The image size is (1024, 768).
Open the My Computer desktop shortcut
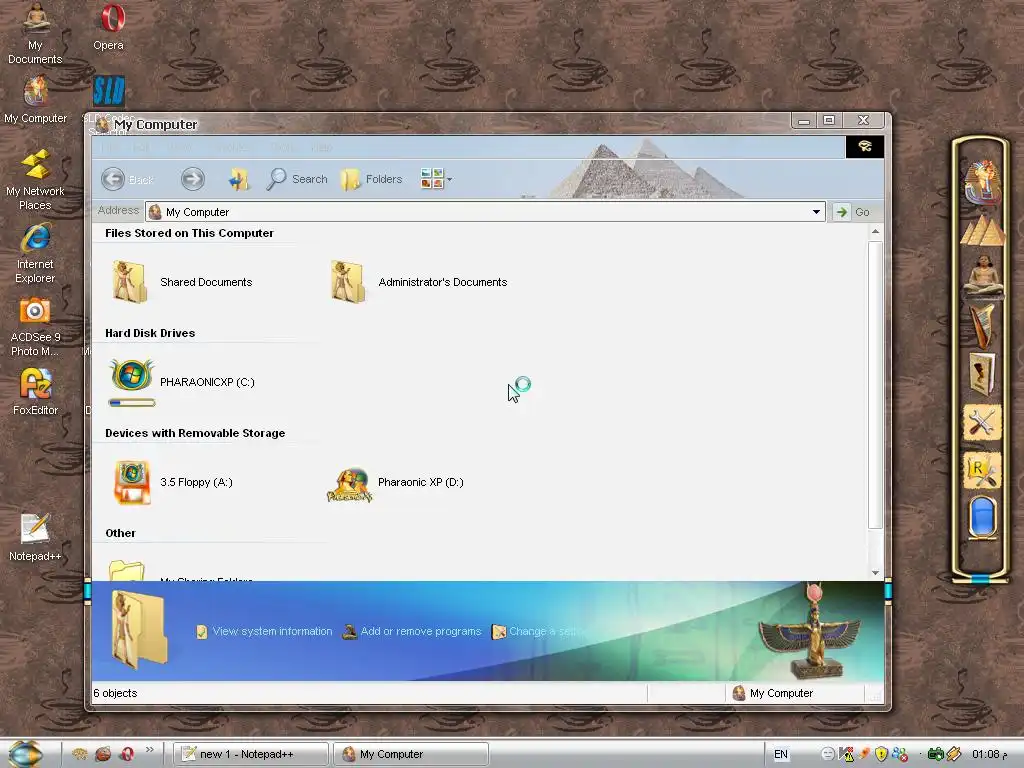tap(35, 99)
